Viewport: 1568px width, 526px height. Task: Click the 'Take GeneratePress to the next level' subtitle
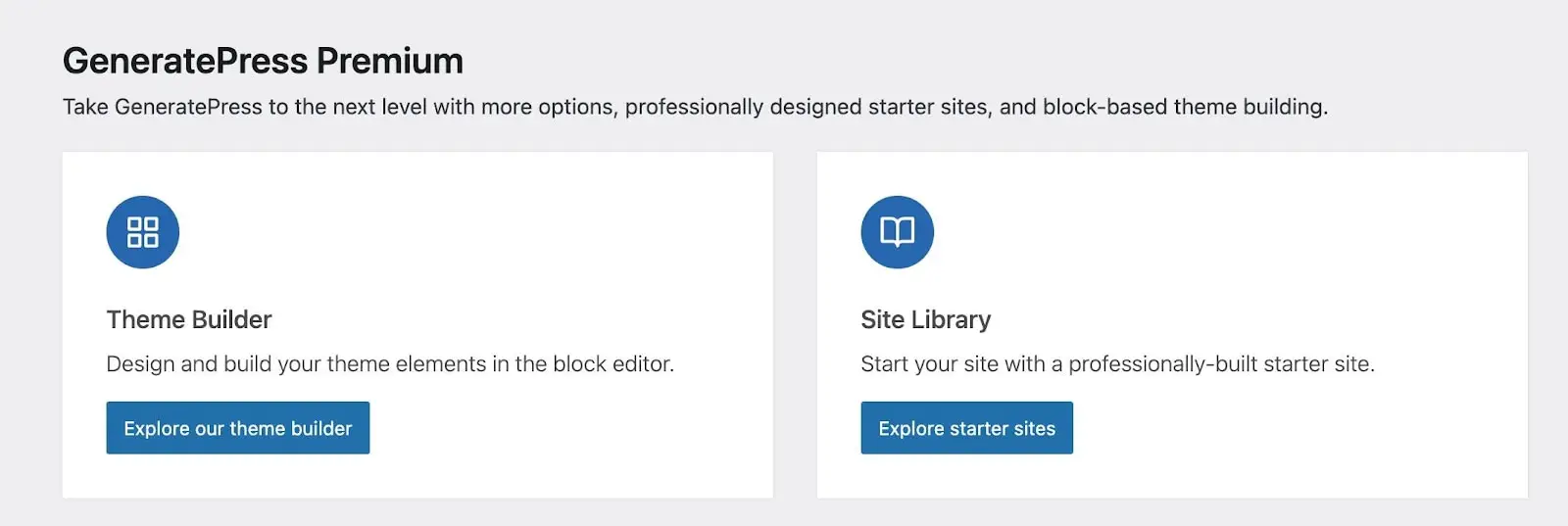[696, 107]
